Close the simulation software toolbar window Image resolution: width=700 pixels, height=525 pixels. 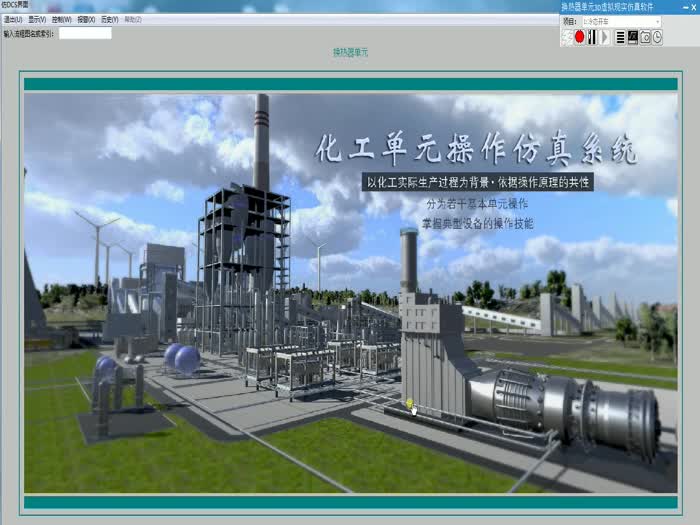(692, 7)
